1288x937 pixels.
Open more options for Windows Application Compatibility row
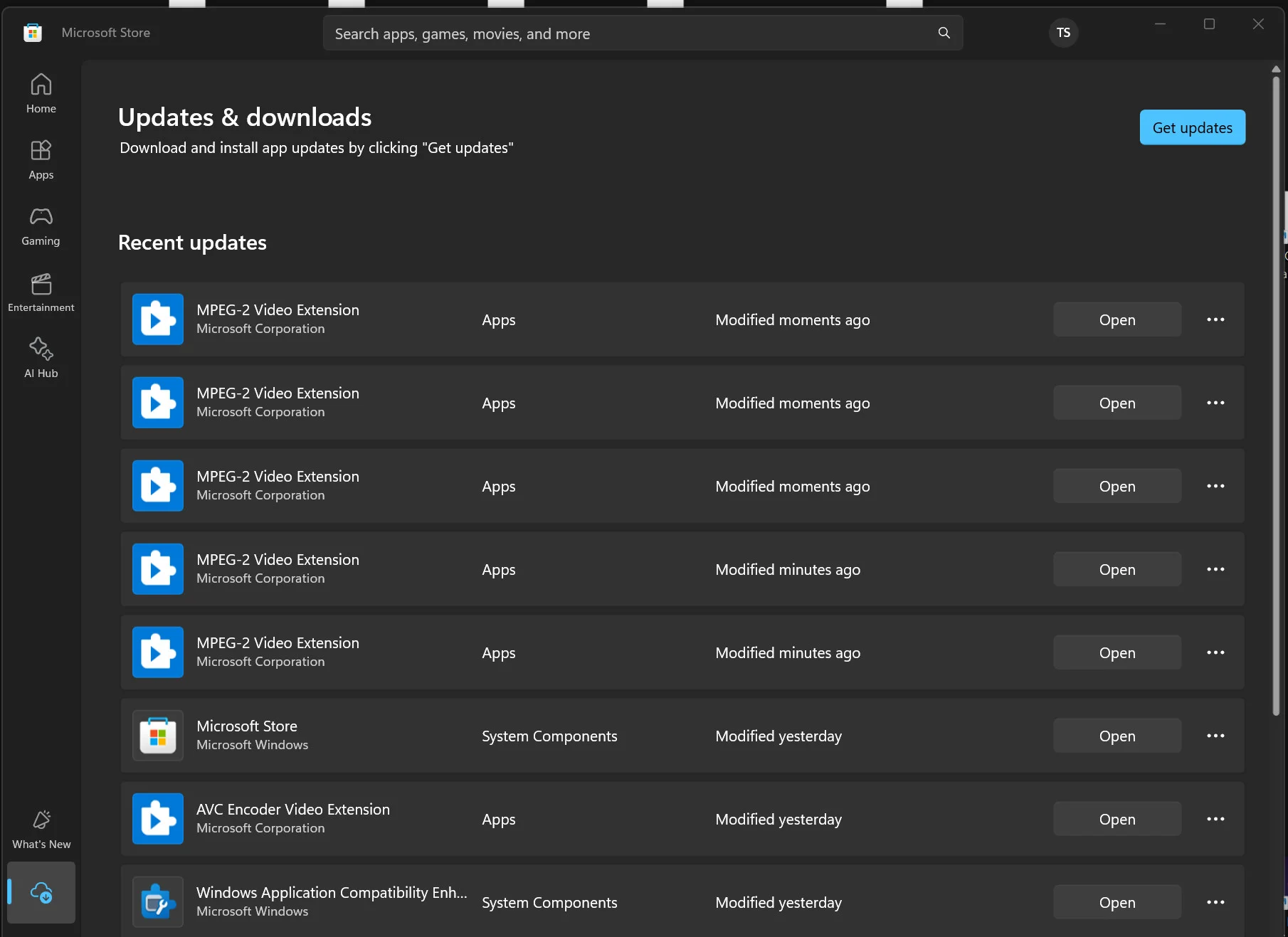1215,902
